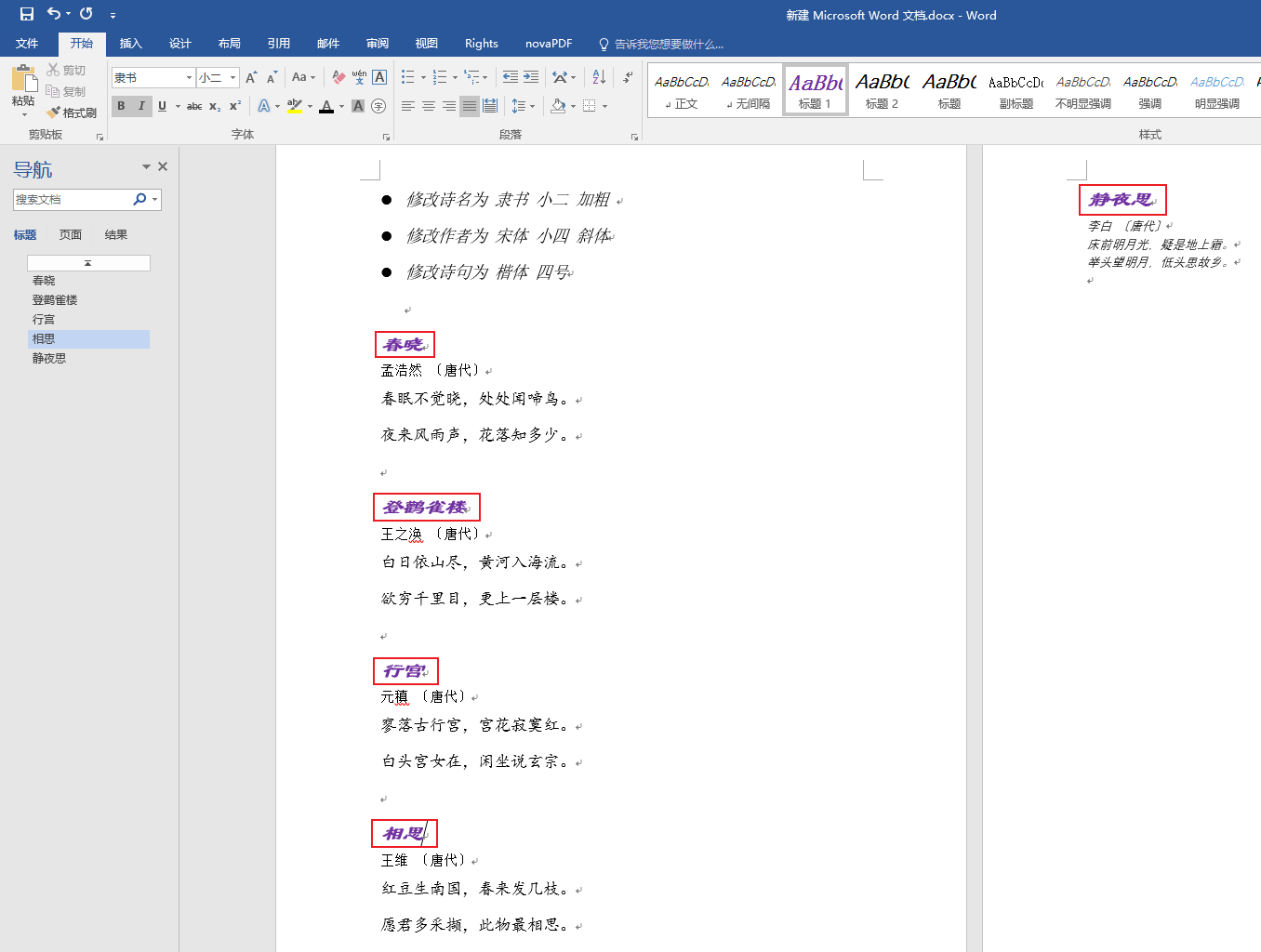Switch to the 设计 ribbon tab
Screen dimensions: 1261x952
point(180,44)
